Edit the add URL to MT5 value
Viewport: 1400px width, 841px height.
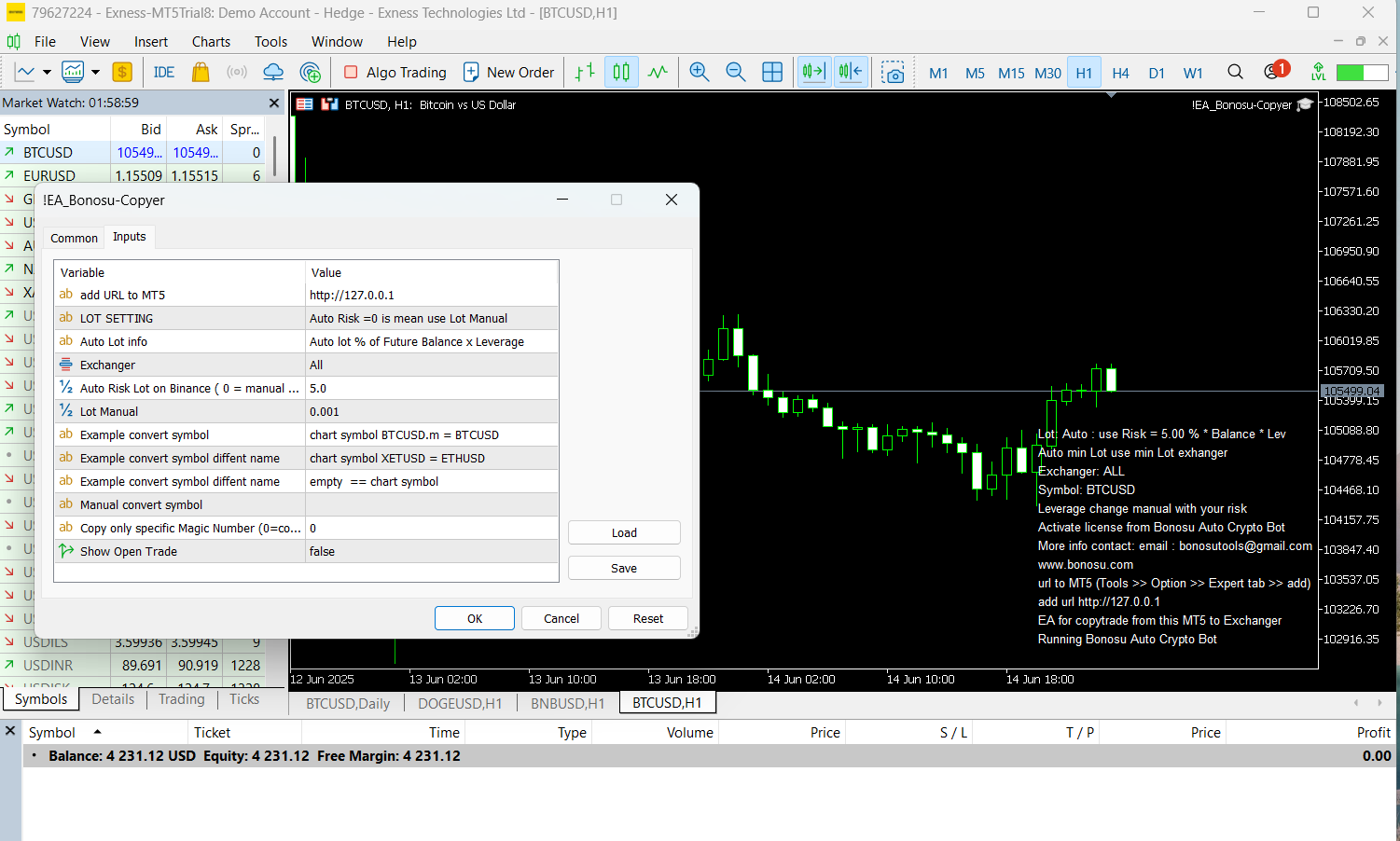(x=432, y=295)
